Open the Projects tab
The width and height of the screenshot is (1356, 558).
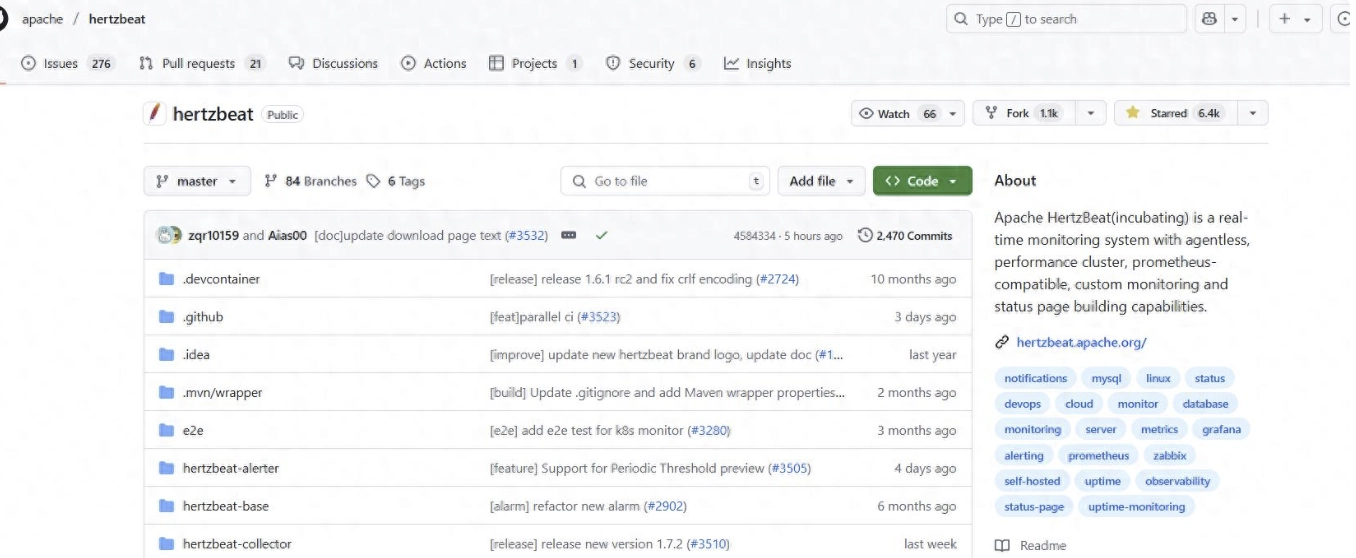[x=535, y=63]
